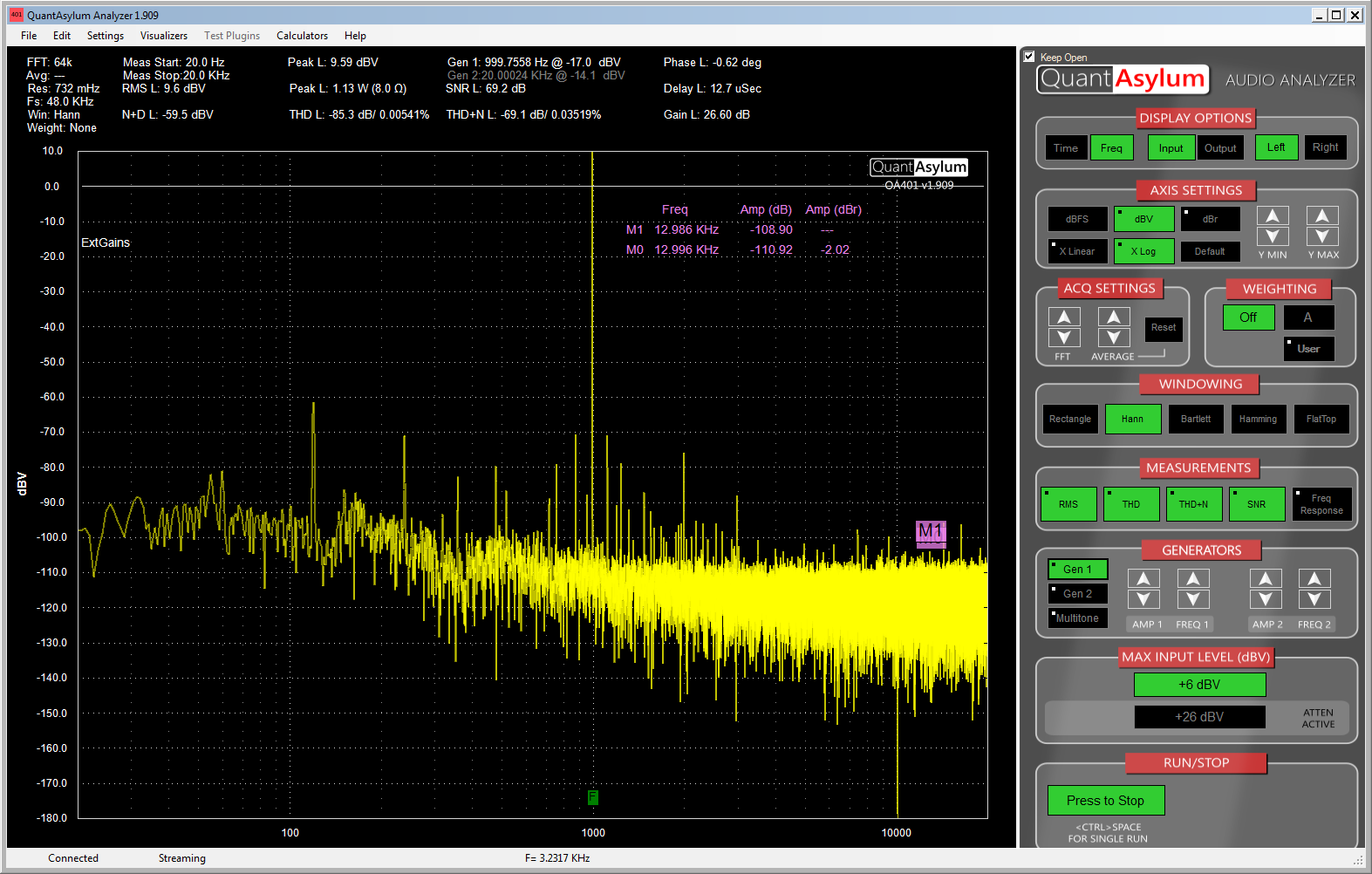Click the ExtGains label on graph
The image size is (1372, 874).
coord(106,242)
